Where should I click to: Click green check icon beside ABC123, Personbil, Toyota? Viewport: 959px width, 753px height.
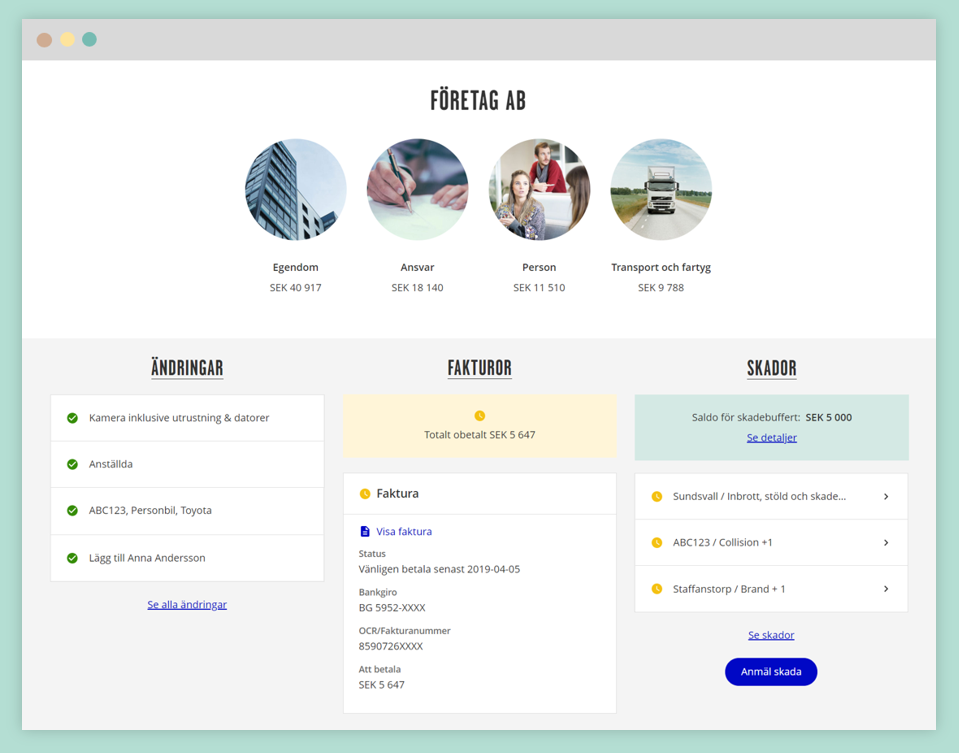click(x=72, y=510)
